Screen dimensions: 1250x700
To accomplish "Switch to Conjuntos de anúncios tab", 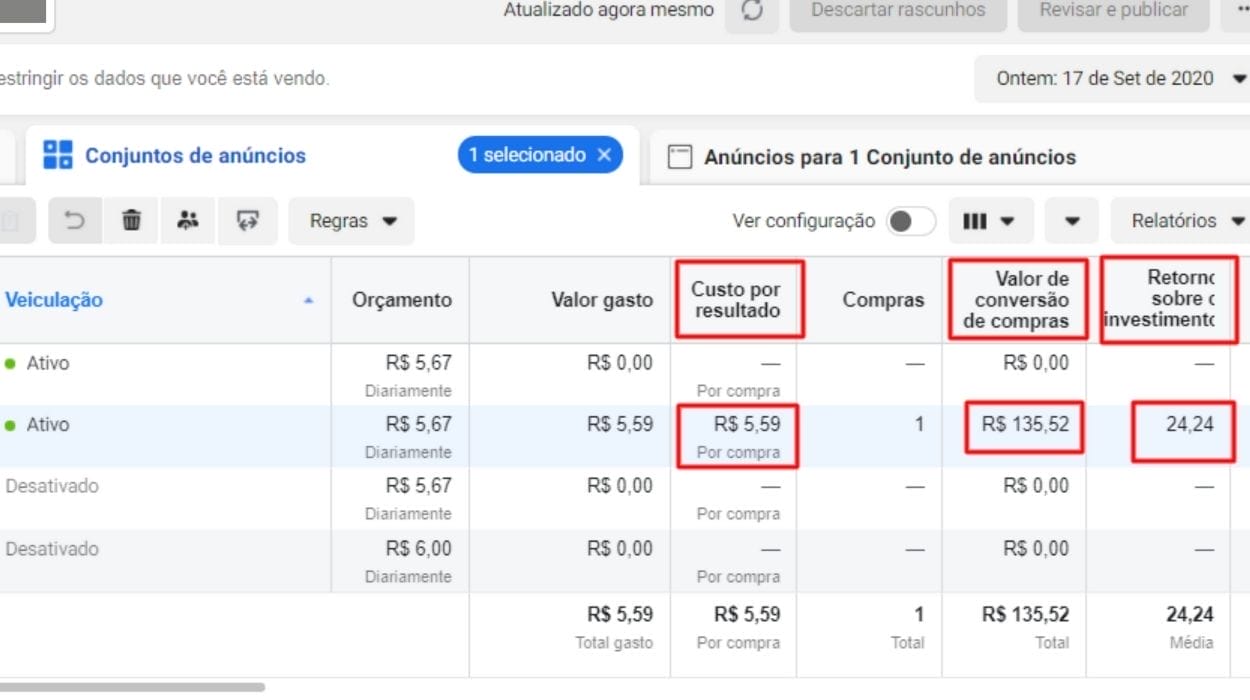I will click(195, 156).
